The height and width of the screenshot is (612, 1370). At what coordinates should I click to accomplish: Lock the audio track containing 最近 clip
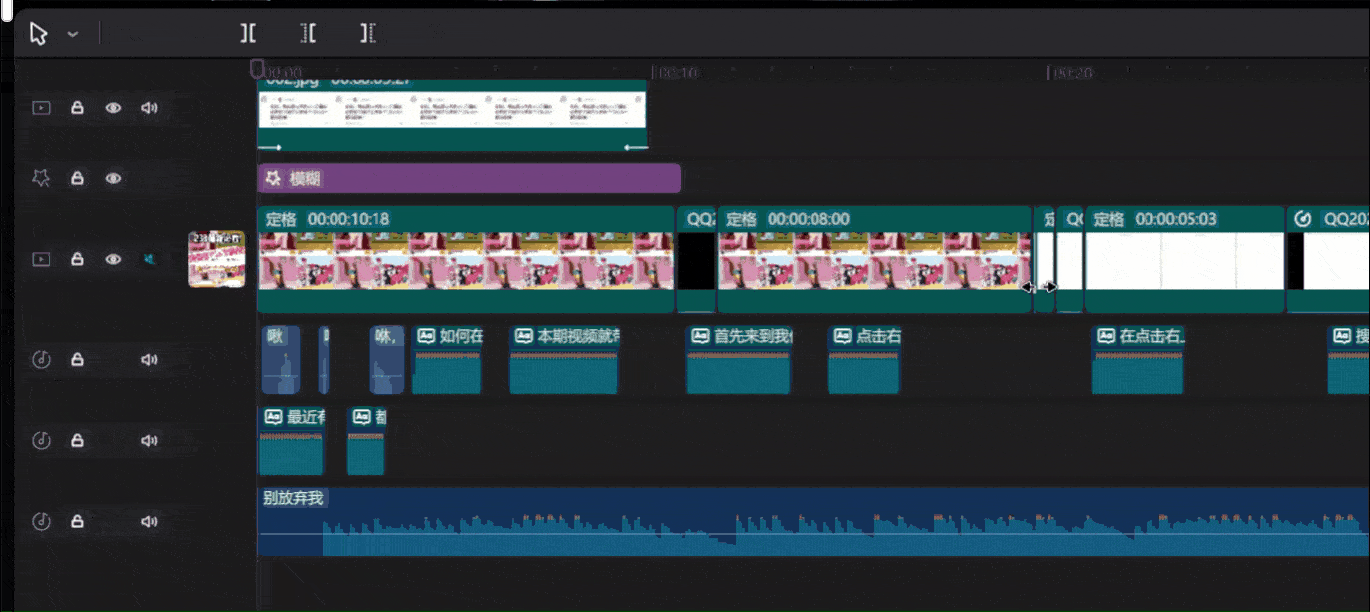pos(77,440)
